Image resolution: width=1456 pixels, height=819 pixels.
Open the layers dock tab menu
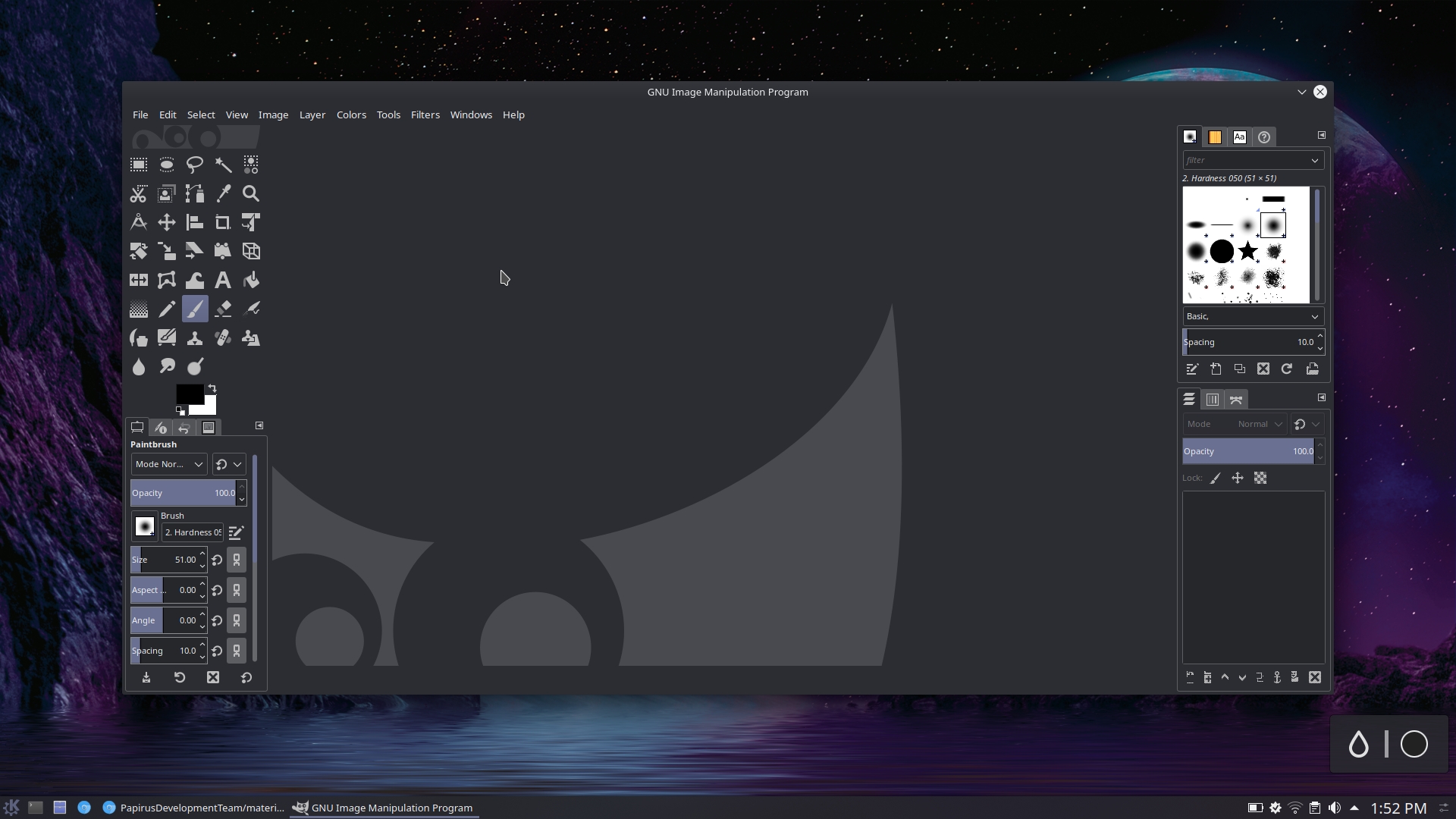click(x=1322, y=397)
